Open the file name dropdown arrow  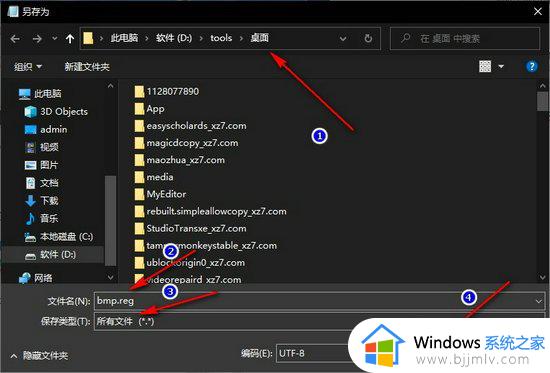click(x=539, y=301)
